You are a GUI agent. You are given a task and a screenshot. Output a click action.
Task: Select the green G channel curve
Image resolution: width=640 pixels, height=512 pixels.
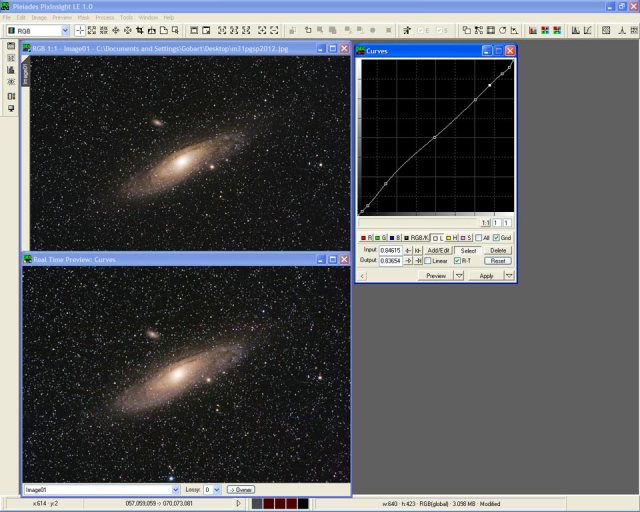(383, 237)
